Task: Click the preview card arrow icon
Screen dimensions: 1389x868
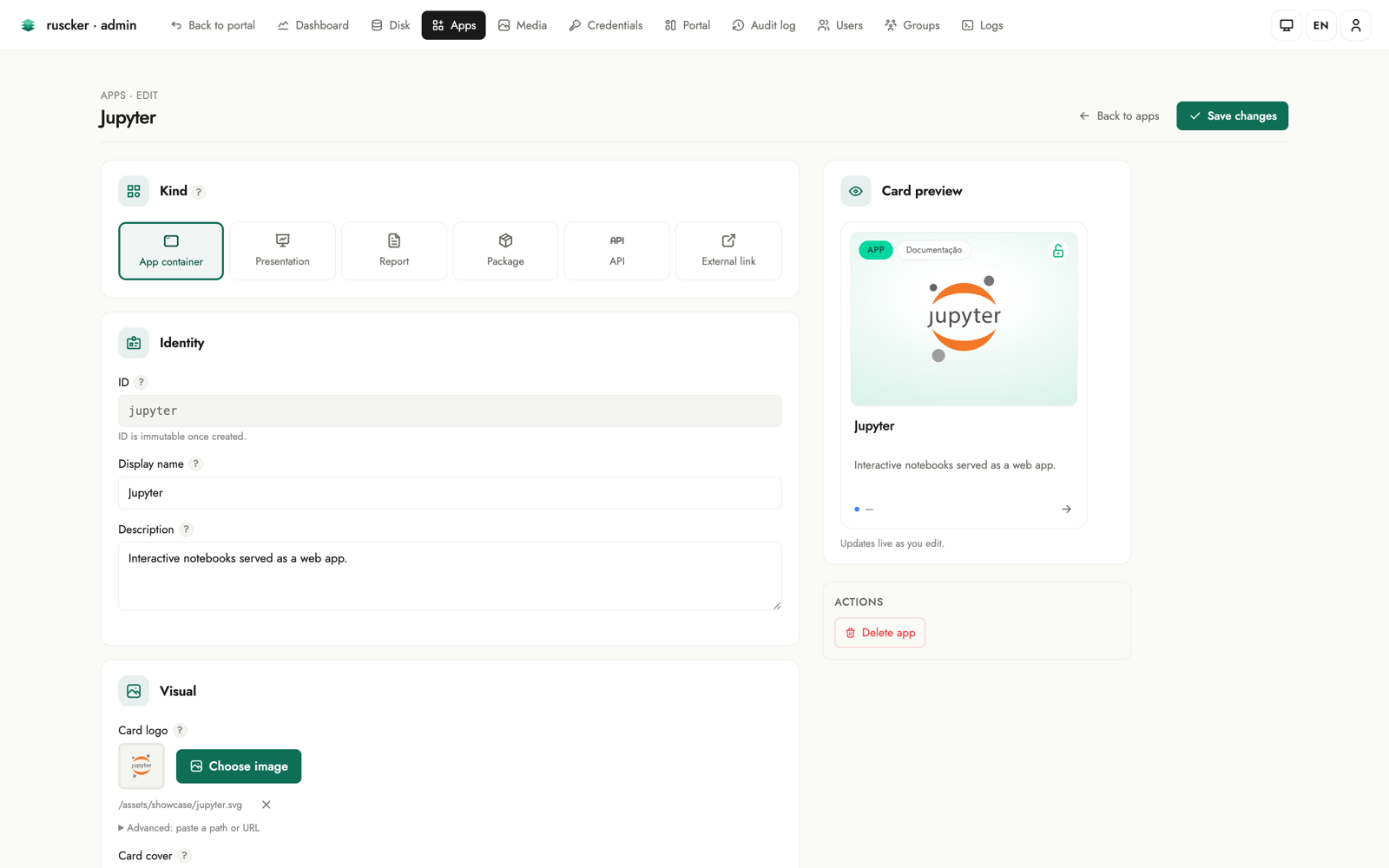Action: [x=1066, y=510]
